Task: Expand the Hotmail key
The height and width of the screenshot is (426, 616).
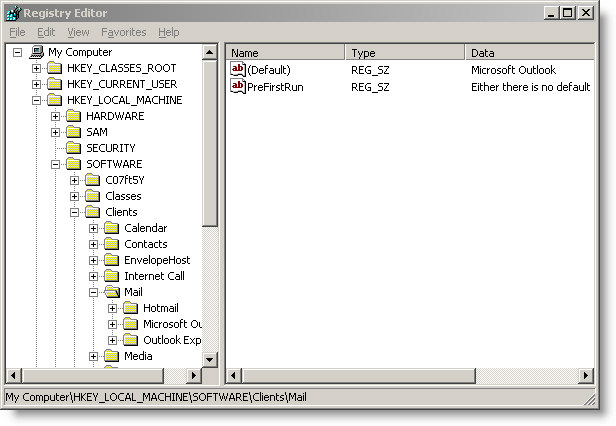Action: [x=112, y=308]
